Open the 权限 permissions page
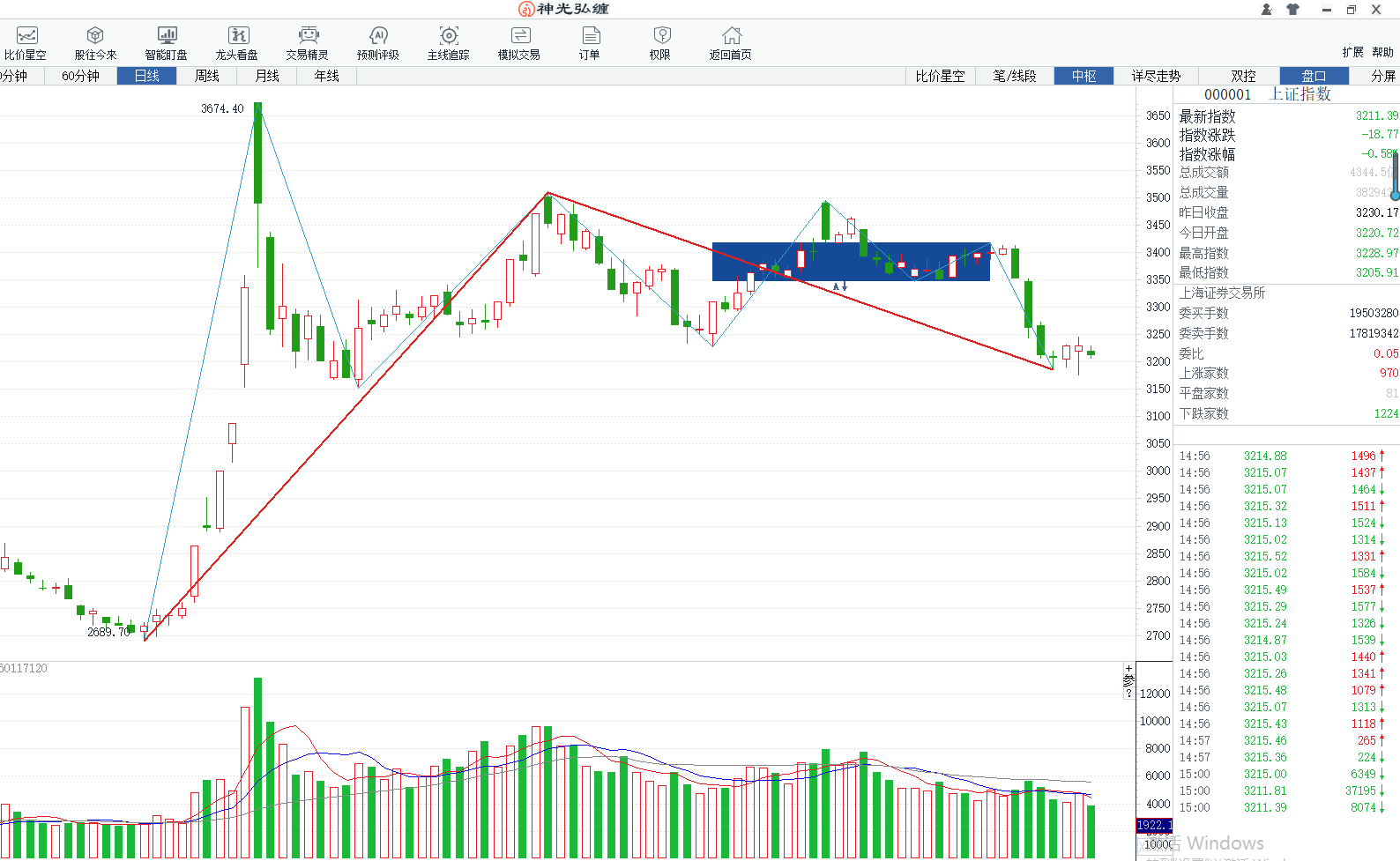The image size is (1400, 861). [x=660, y=42]
